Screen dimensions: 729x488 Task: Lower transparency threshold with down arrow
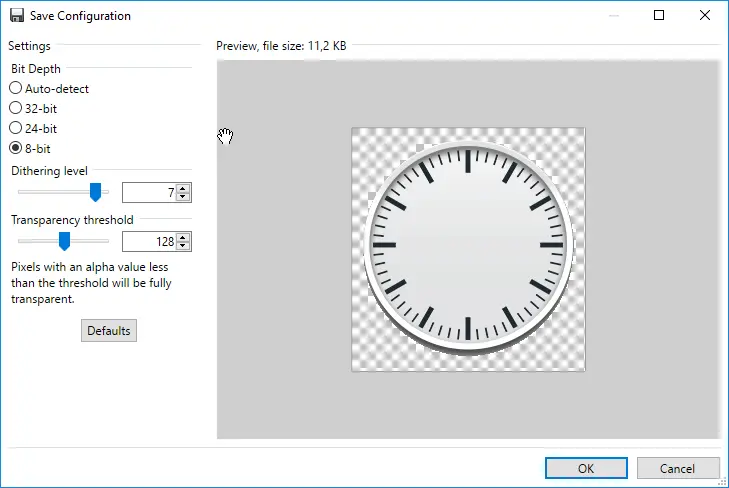(x=183, y=246)
